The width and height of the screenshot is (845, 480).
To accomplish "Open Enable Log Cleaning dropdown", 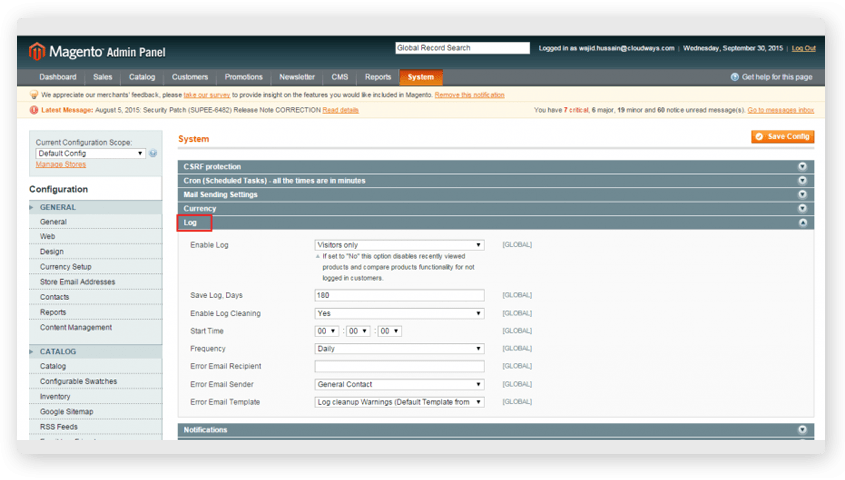I will [x=399, y=314].
